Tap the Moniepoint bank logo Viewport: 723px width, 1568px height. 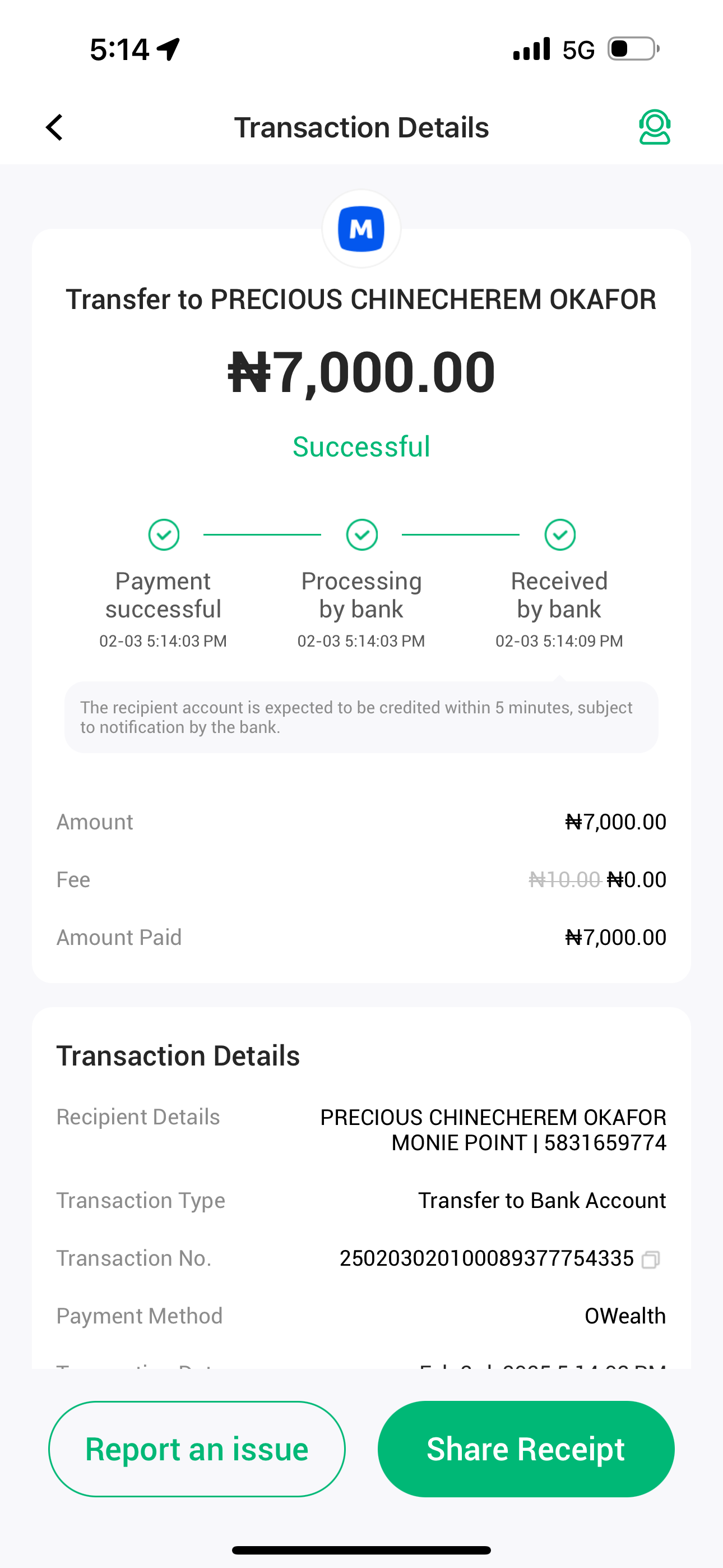pyautogui.click(x=361, y=229)
